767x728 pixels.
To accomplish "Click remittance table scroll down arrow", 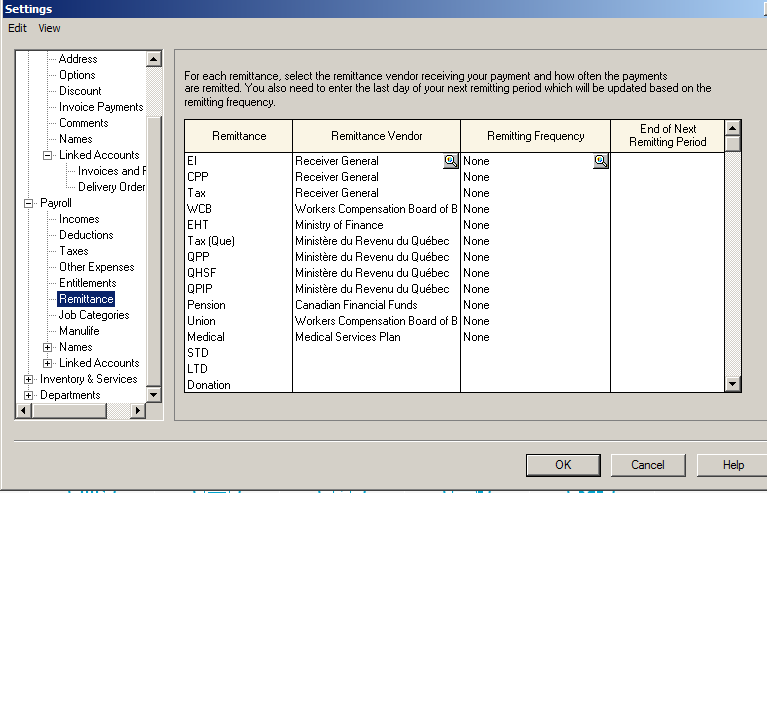I will pos(732,384).
